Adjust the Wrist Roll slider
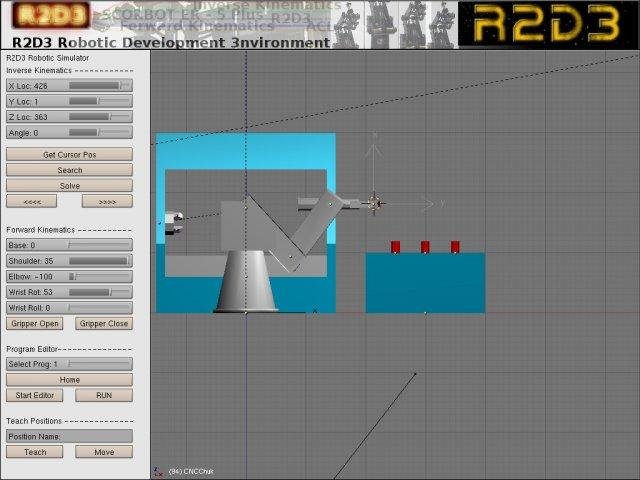 tap(69, 308)
